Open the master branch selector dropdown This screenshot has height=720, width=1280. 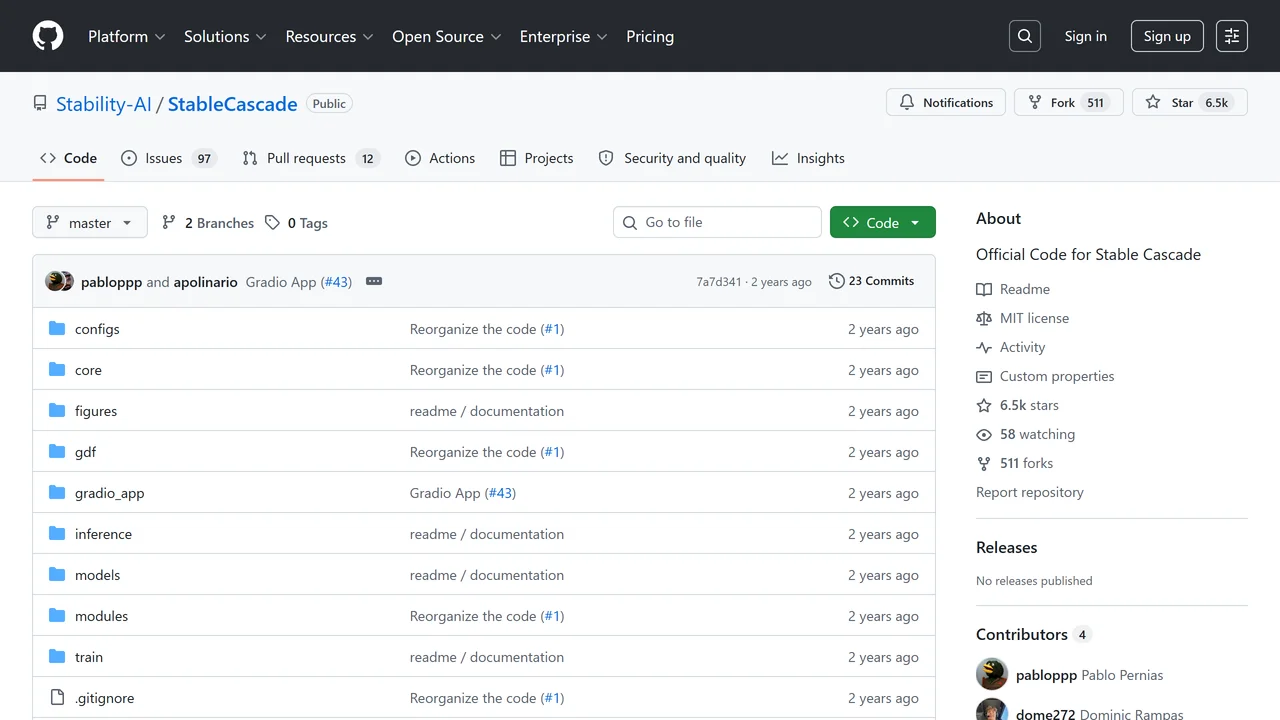click(x=90, y=222)
